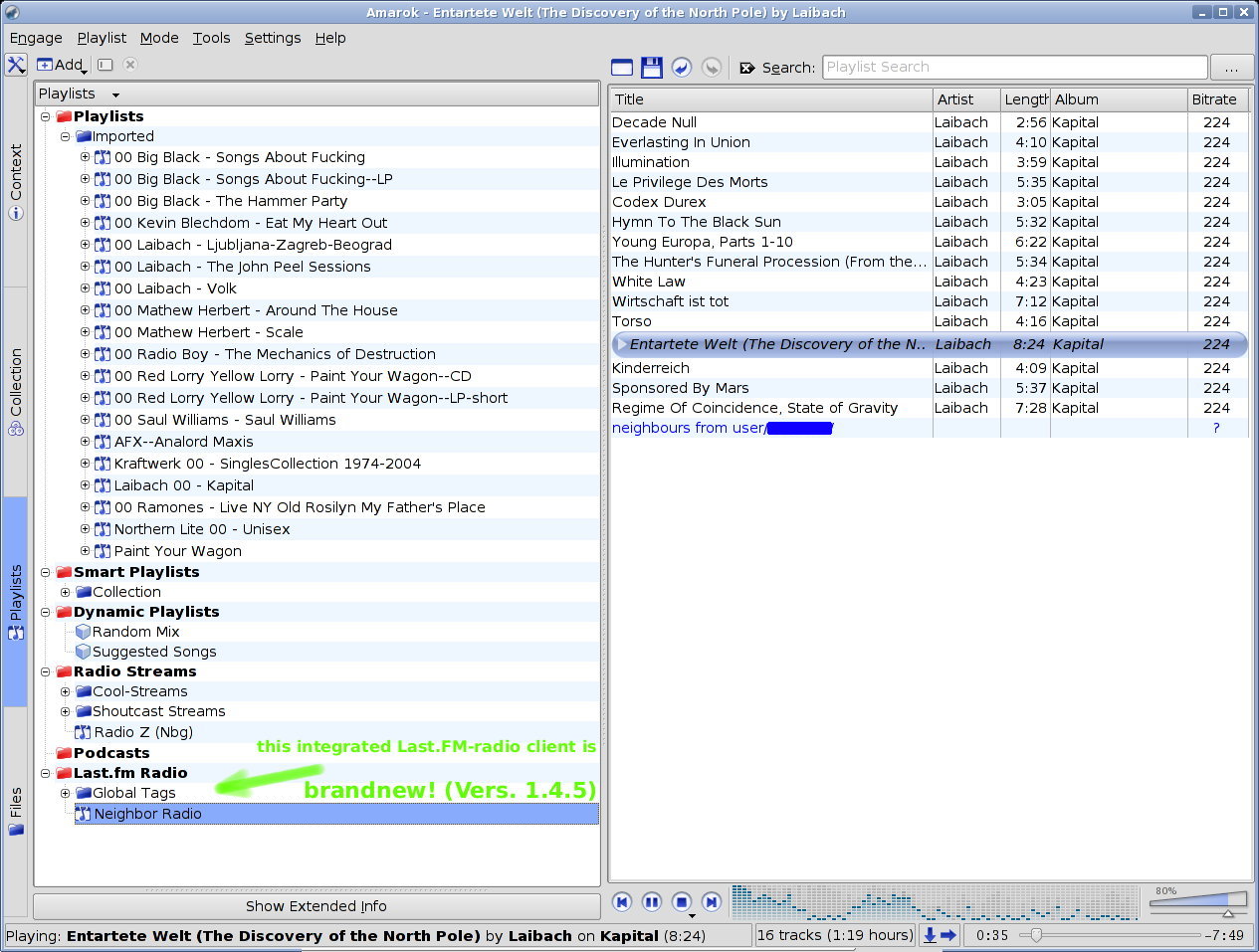Expand the AFX--Analord Maxis playlist
This screenshot has width=1259, height=952.
click(85, 442)
